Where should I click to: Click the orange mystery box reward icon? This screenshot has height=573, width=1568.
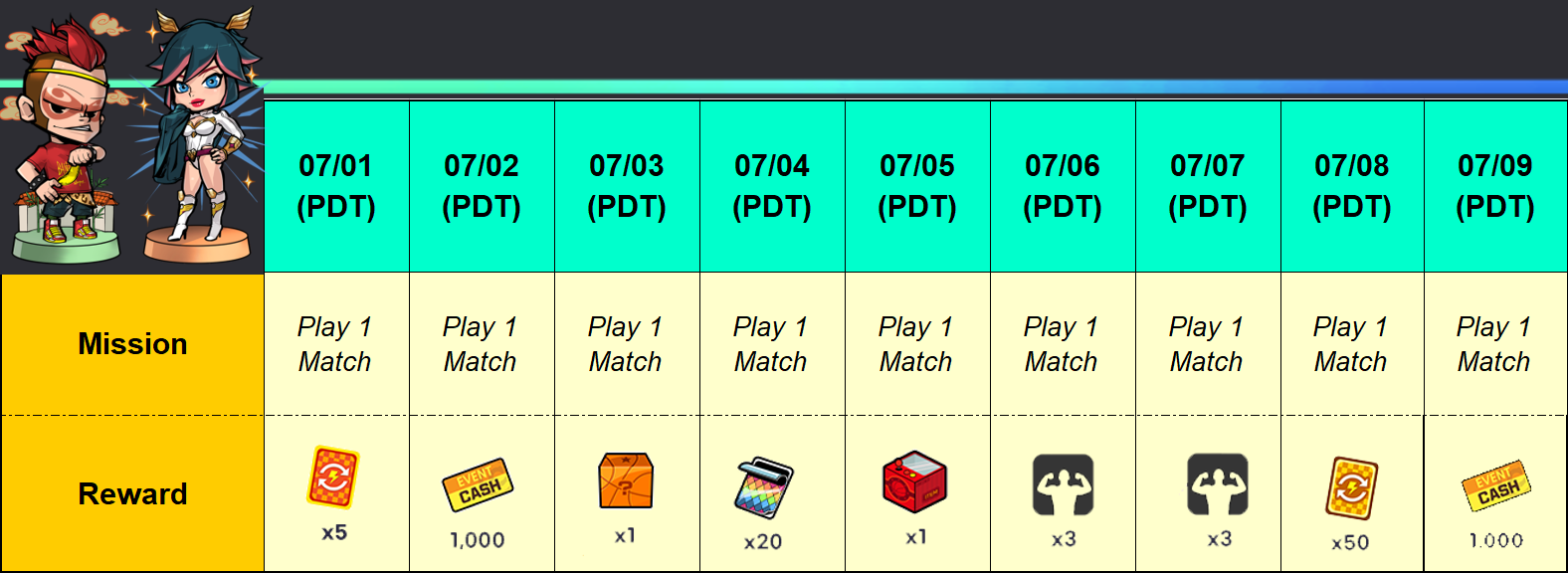(625, 480)
